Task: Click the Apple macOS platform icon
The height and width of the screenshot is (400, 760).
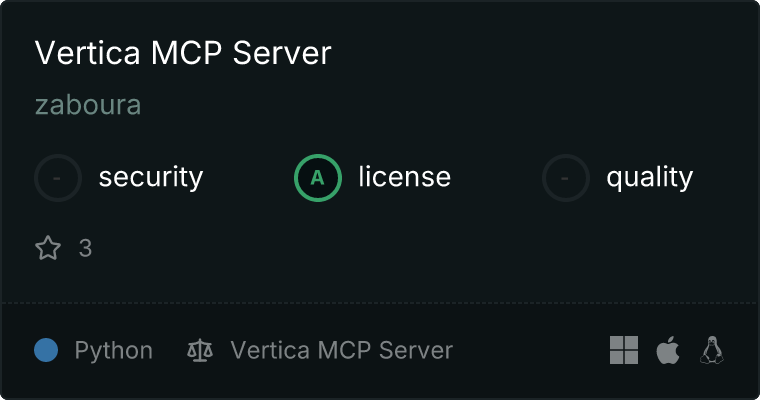Action: 668,350
